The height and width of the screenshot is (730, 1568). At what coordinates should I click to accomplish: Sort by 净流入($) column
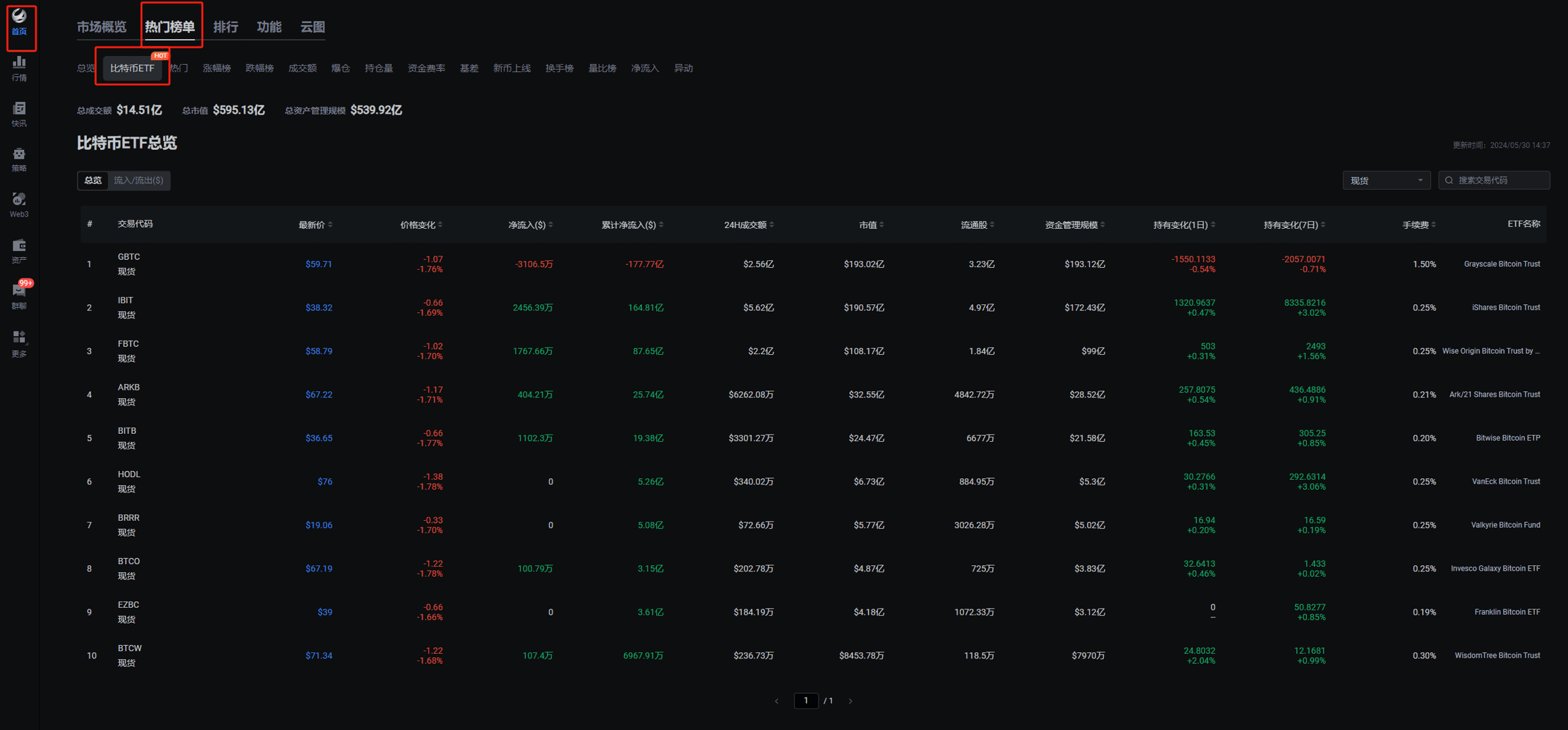(531, 225)
